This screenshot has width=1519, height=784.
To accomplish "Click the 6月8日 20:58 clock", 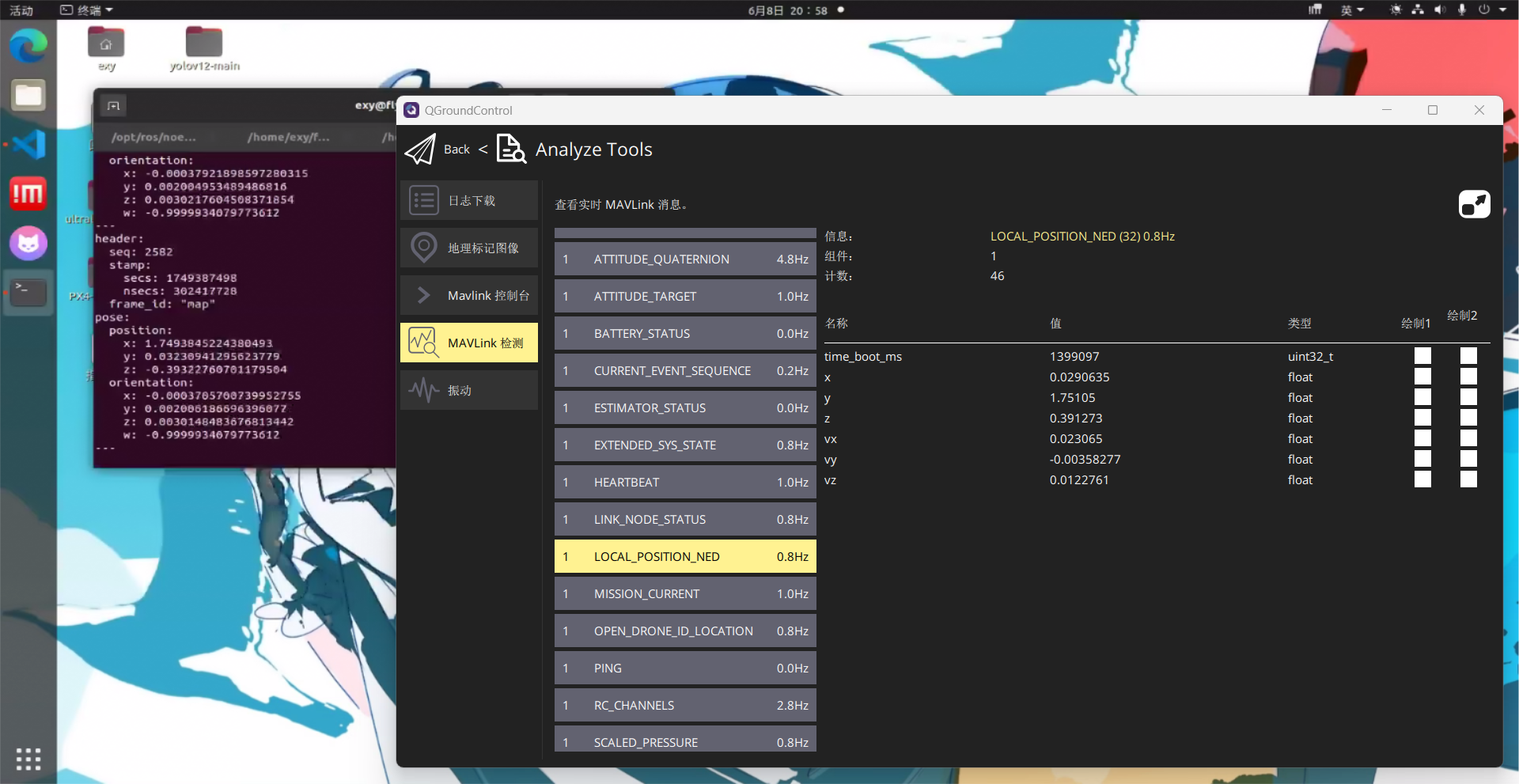I will click(788, 10).
